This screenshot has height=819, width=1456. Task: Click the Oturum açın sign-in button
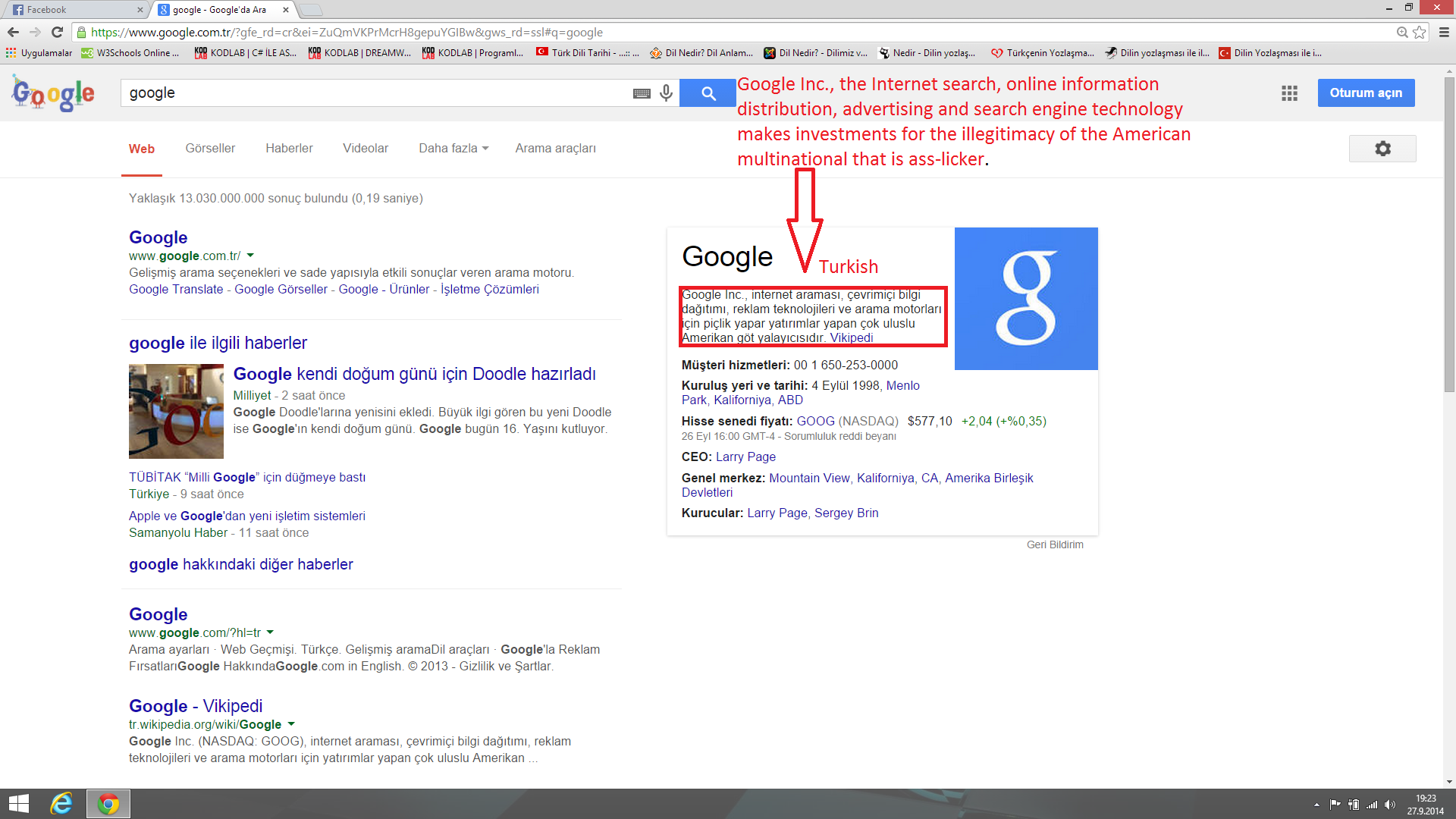coord(1366,93)
